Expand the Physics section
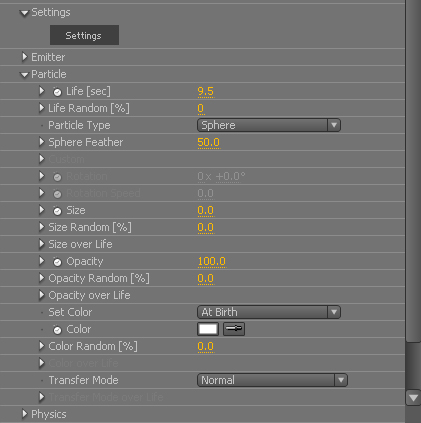Image resolution: width=421 pixels, height=423 pixels. click(24, 414)
